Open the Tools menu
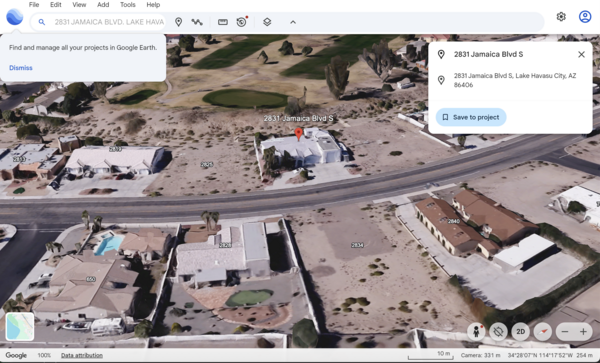 [127, 5]
